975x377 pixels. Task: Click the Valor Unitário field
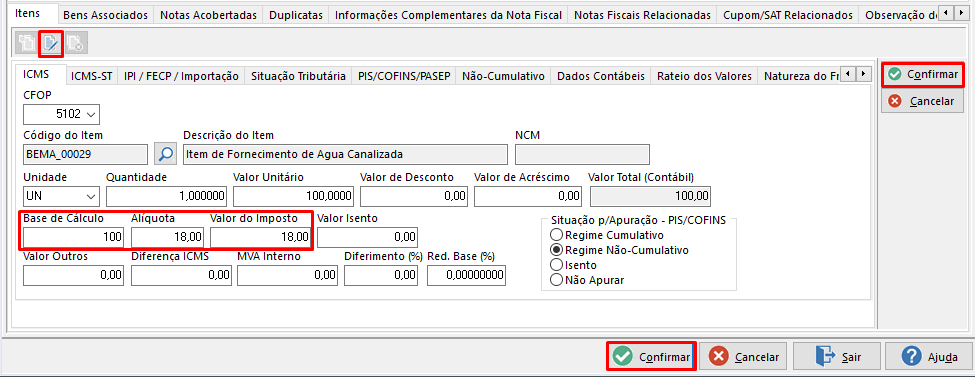coord(293,196)
